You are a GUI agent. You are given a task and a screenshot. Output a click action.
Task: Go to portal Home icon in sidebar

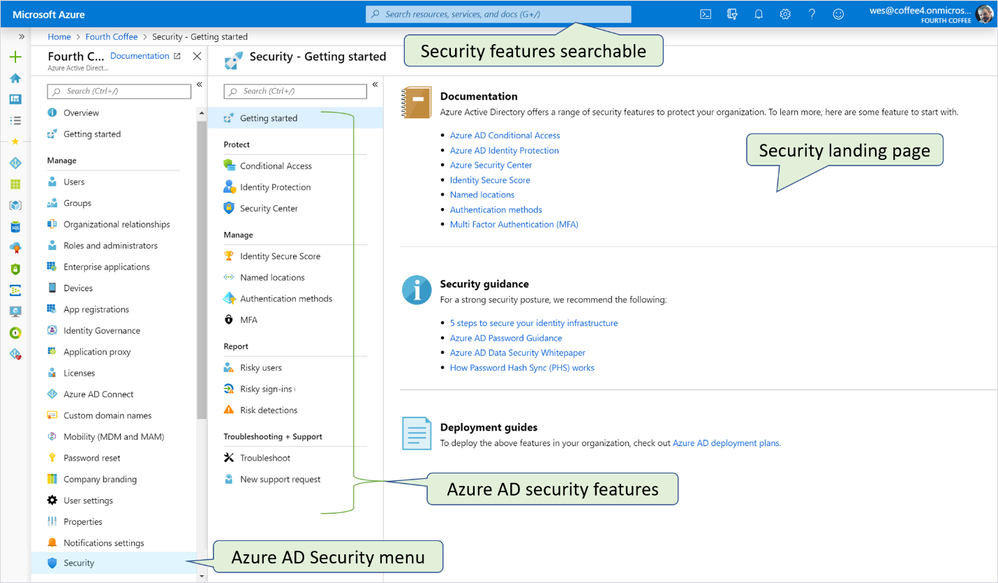pos(15,78)
